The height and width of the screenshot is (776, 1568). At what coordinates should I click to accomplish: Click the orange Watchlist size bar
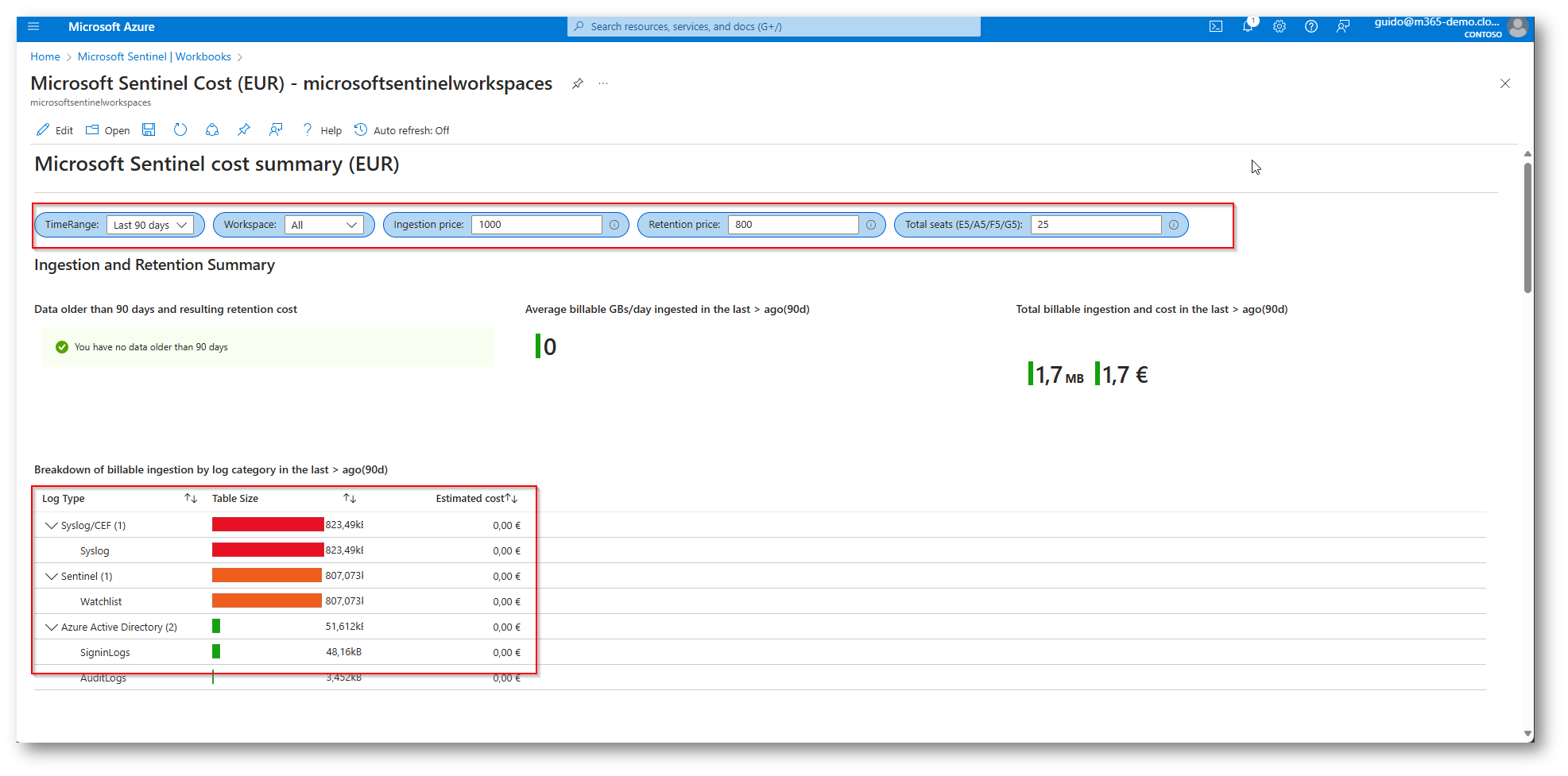(267, 600)
